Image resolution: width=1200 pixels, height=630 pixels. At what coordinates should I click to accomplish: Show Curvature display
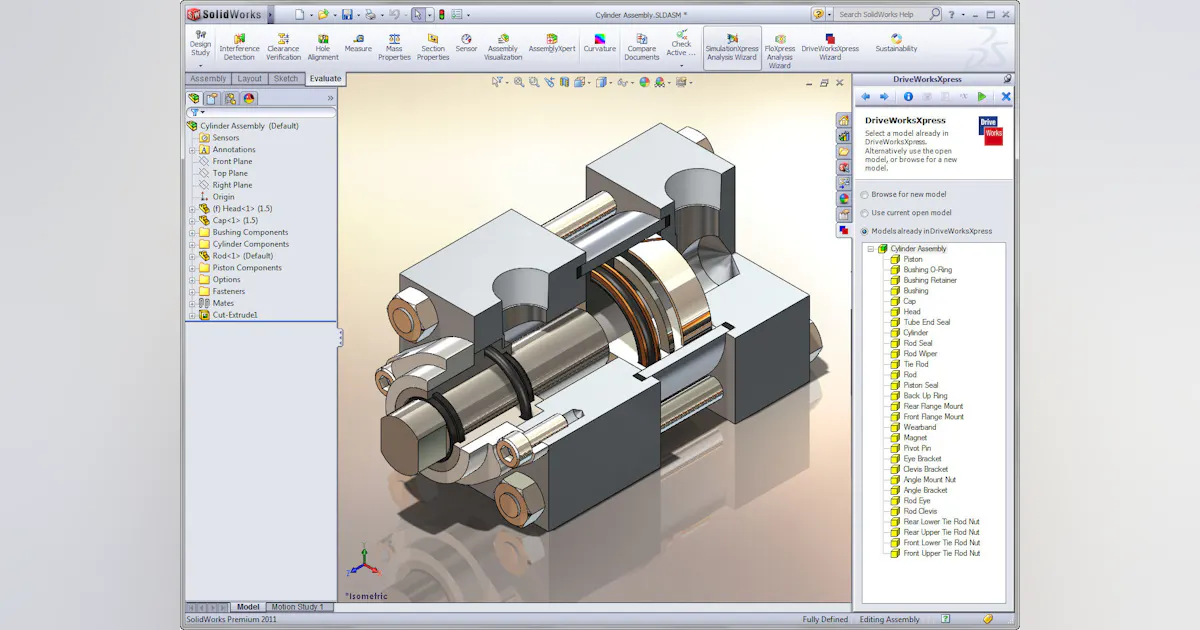(x=600, y=43)
